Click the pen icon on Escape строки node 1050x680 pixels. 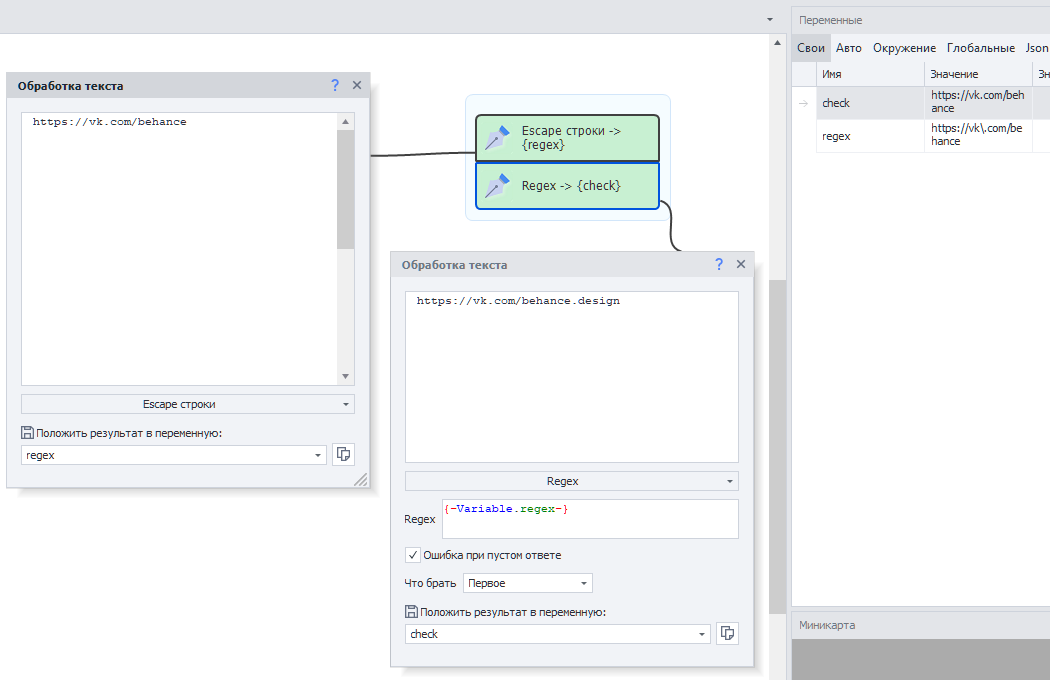(x=497, y=138)
